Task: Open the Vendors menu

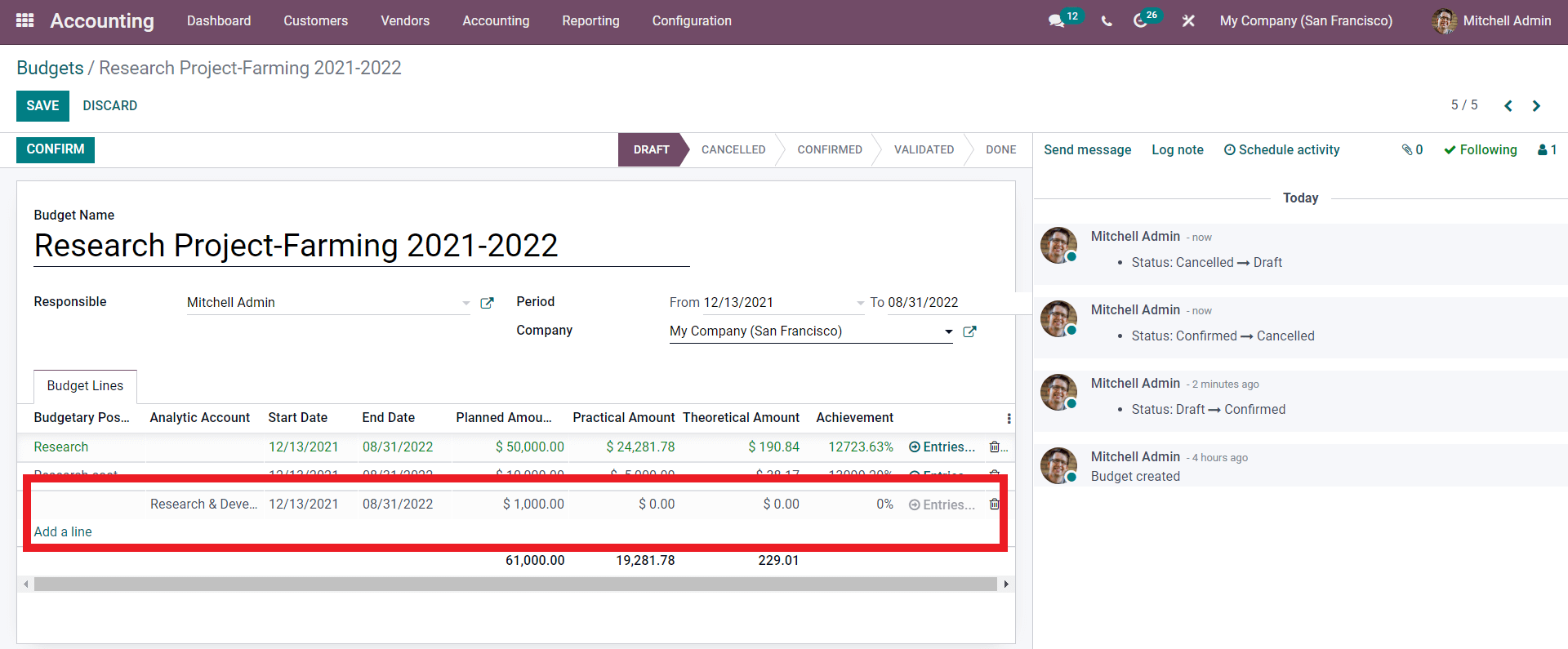Action: point(405,20)
